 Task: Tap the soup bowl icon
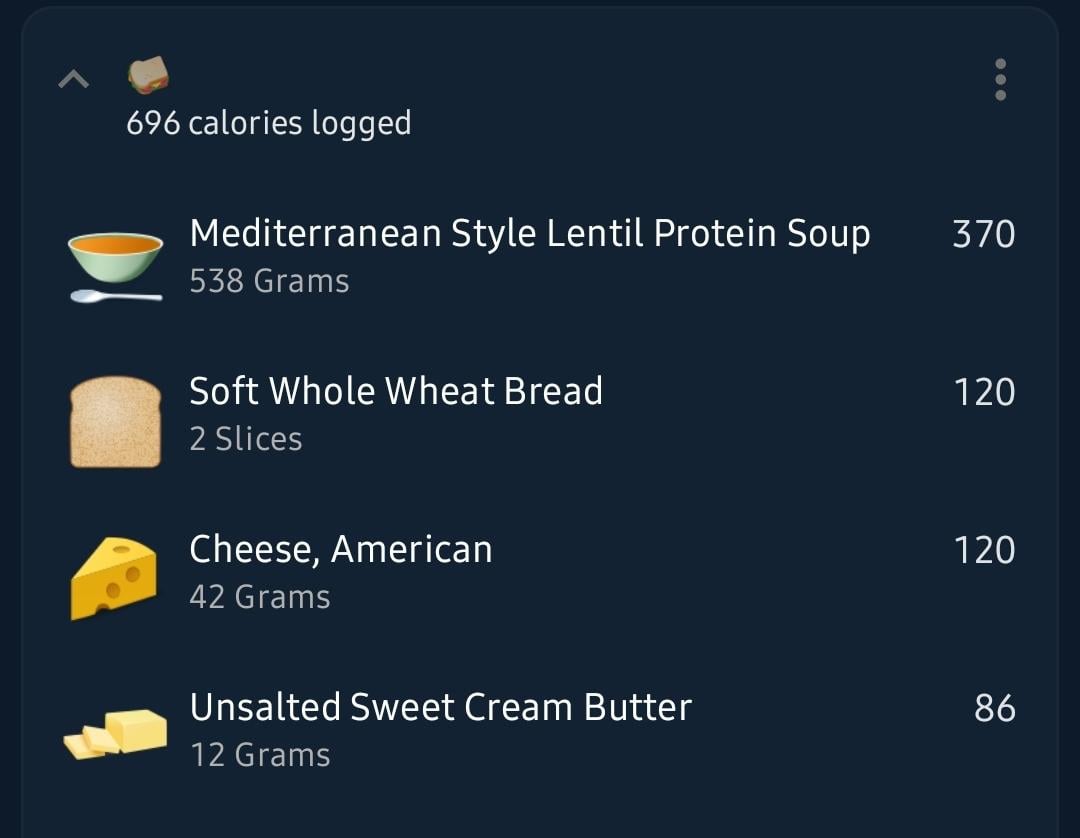(x=116, y=266)
